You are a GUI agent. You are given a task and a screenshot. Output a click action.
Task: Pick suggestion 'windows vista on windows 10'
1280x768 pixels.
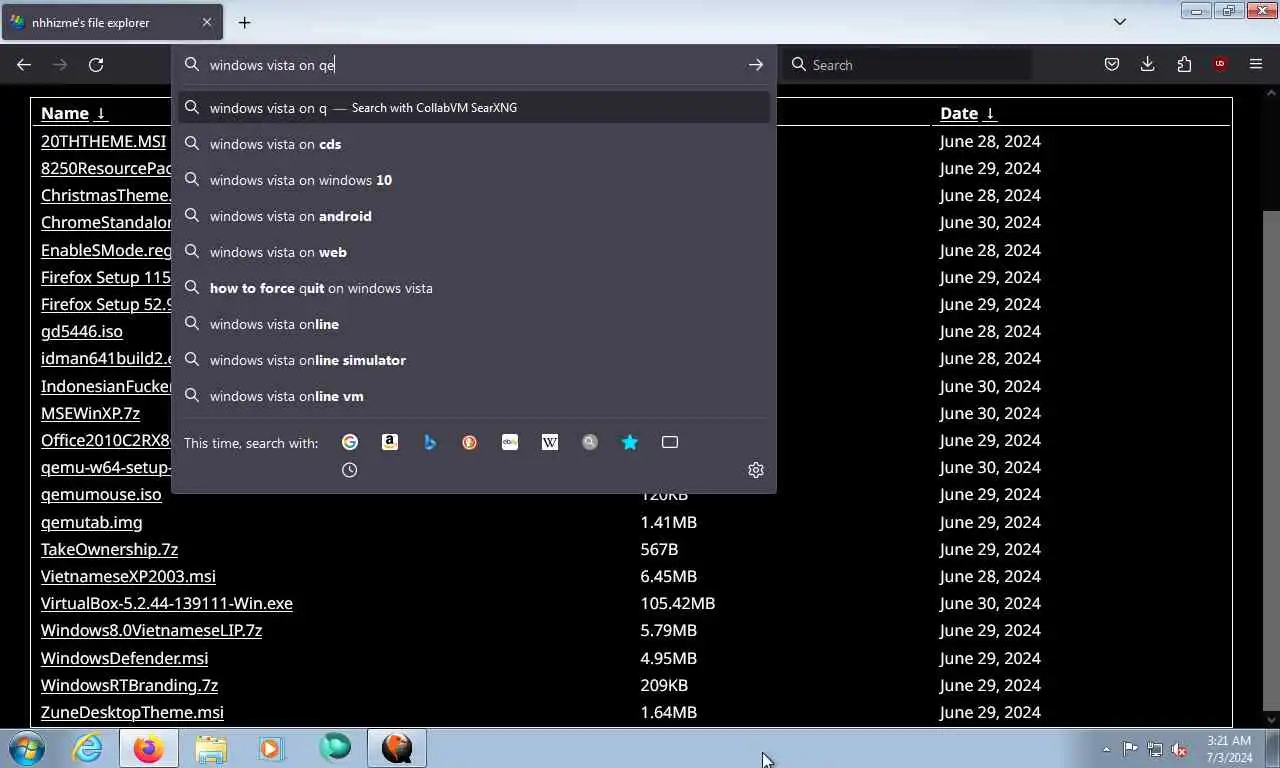click(x=474, y=180)
